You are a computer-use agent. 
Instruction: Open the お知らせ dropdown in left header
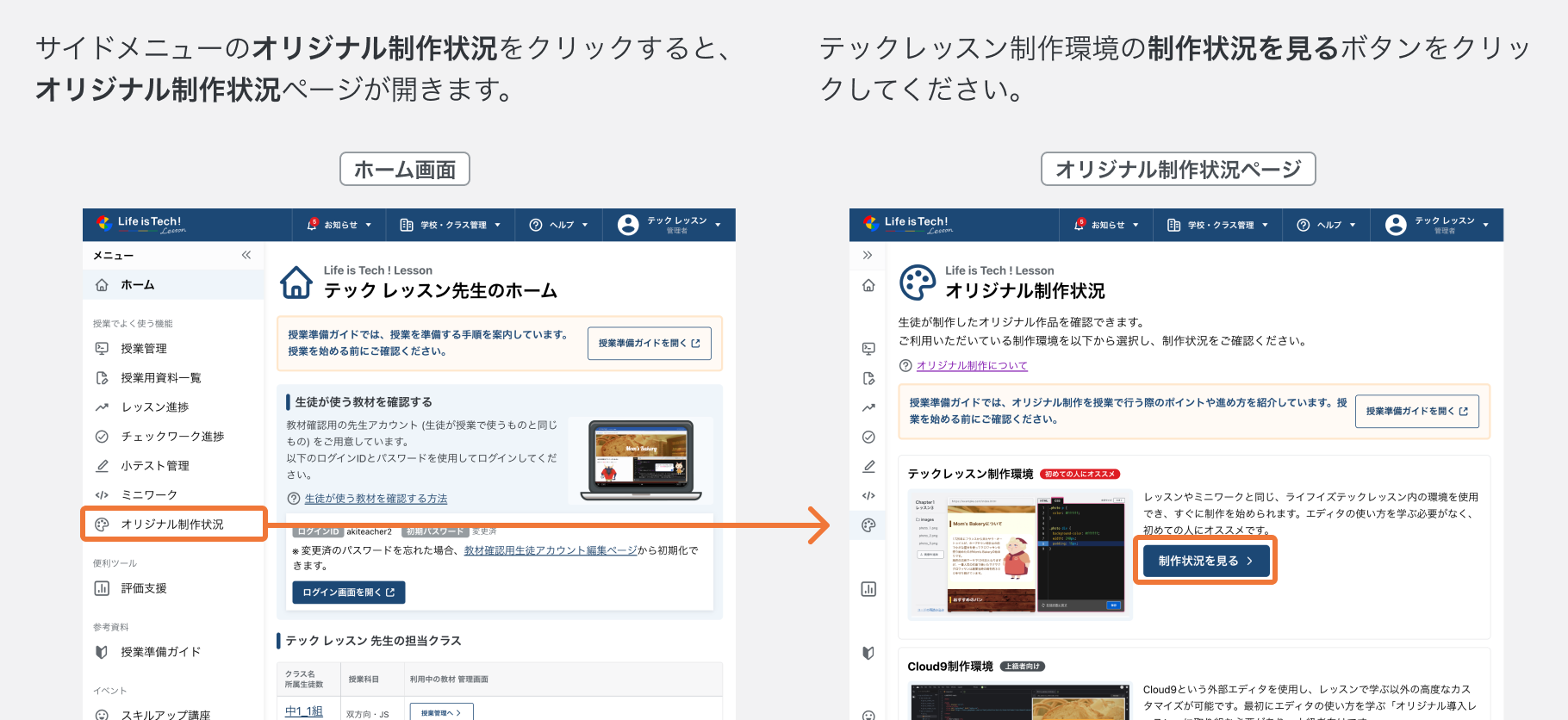tap(339, 225)
